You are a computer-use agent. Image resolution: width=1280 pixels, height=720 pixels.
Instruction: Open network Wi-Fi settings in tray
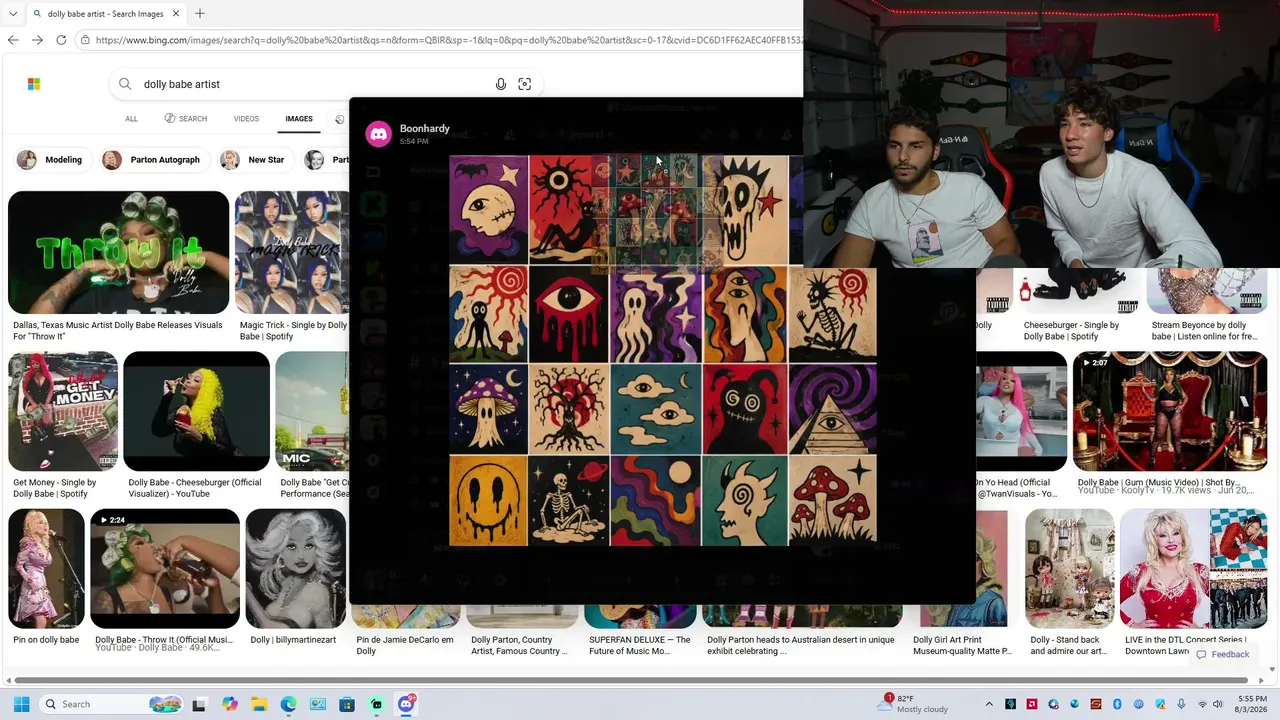click(x=1202, y=704)
